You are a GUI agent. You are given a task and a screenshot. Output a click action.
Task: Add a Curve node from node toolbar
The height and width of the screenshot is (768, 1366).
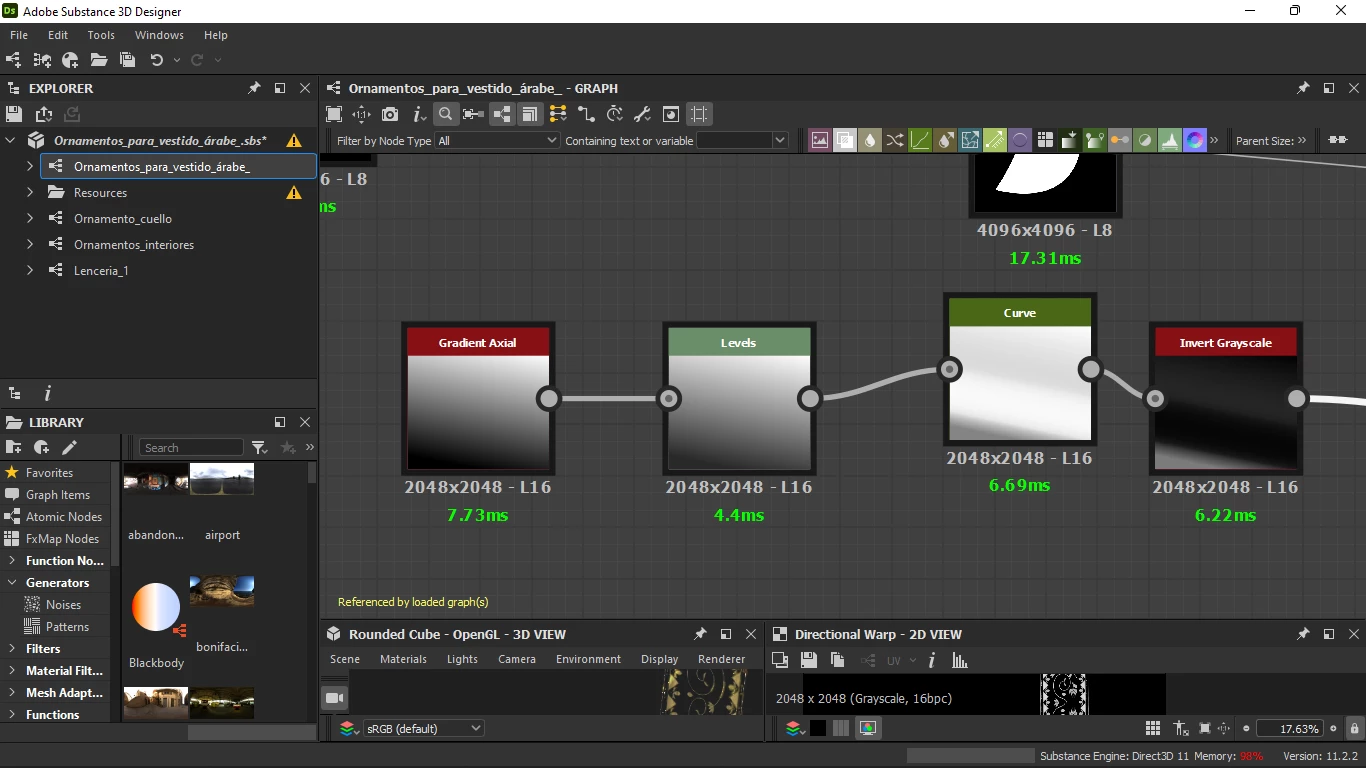(x=920, y=140)
